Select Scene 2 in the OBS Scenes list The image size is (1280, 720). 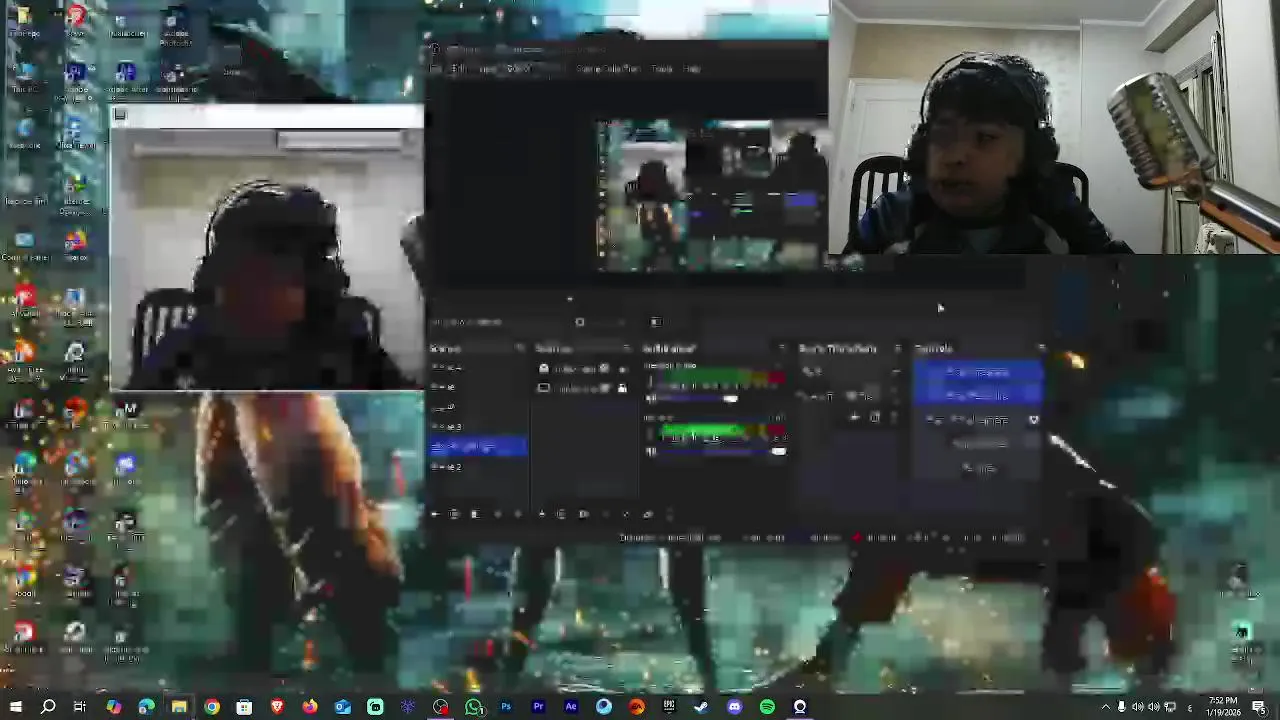446,467
